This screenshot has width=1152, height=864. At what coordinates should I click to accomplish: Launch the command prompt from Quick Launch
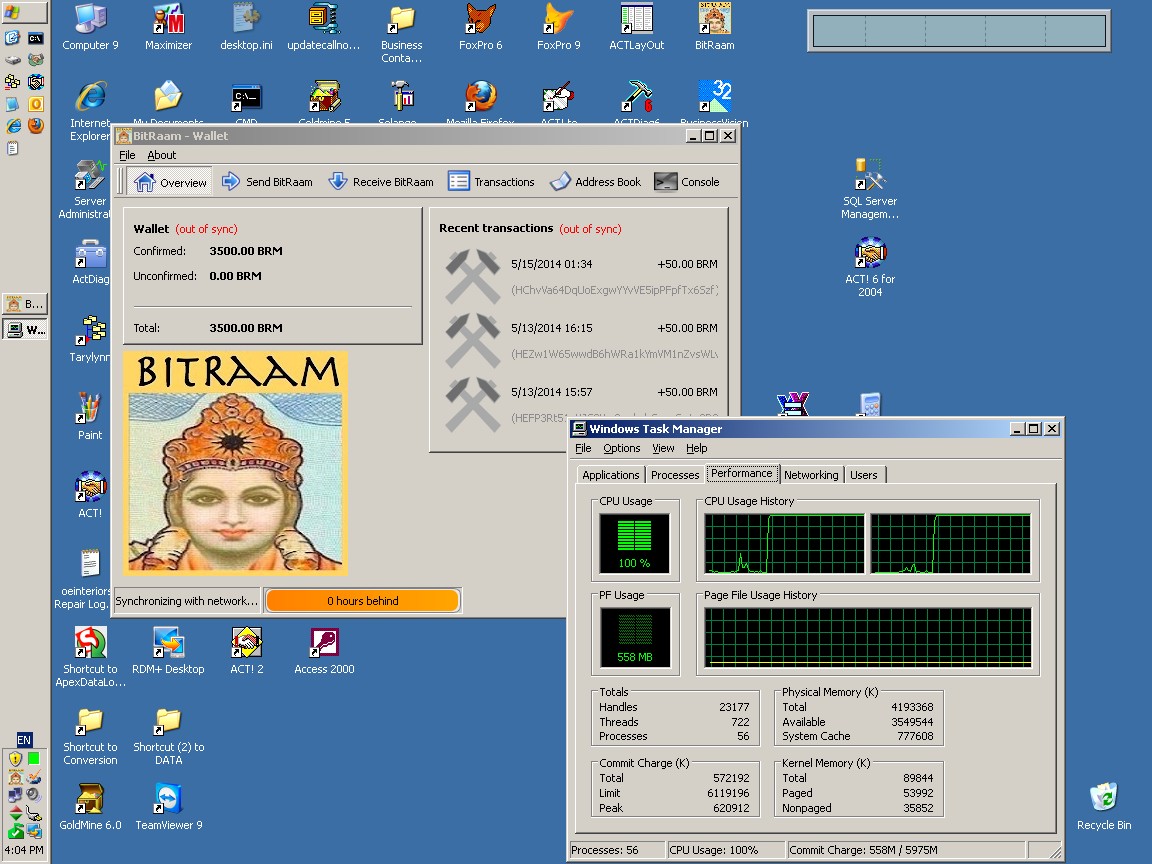click(35, 37)
